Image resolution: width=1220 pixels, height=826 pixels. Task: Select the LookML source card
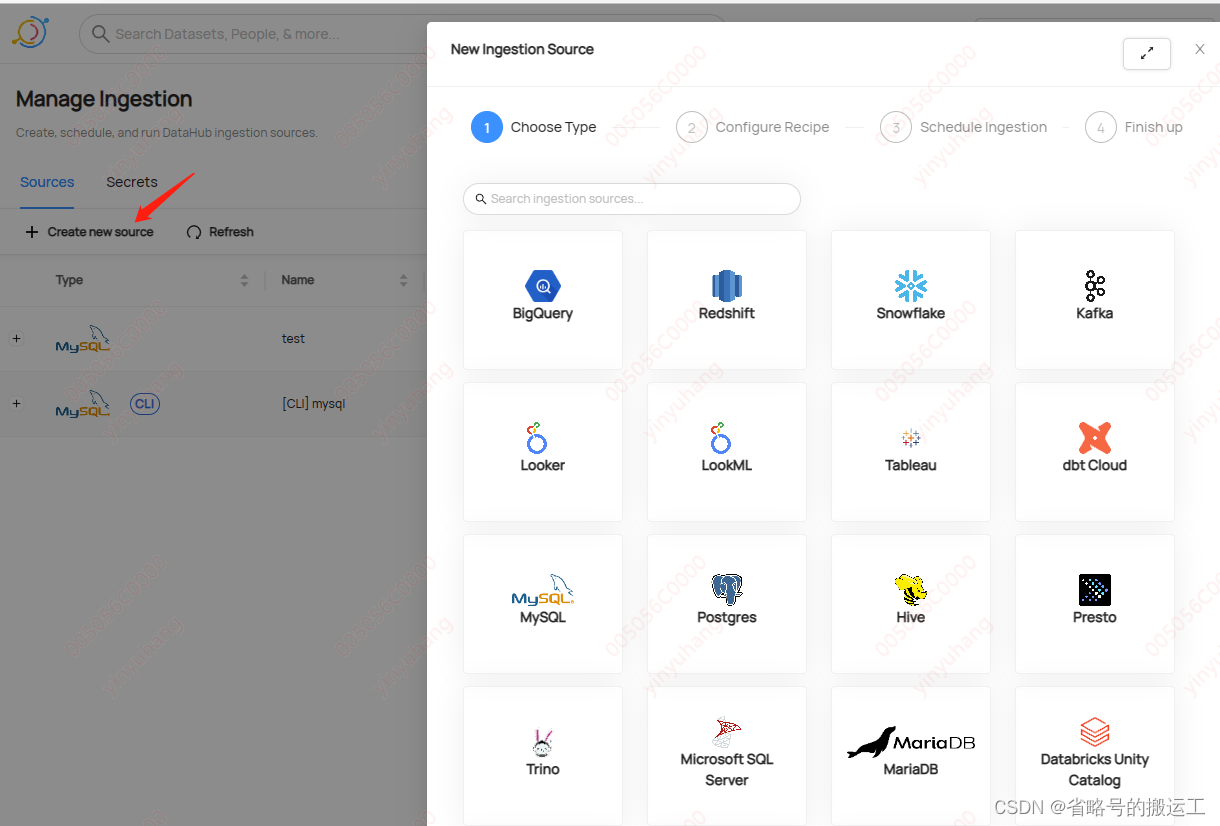727,451
